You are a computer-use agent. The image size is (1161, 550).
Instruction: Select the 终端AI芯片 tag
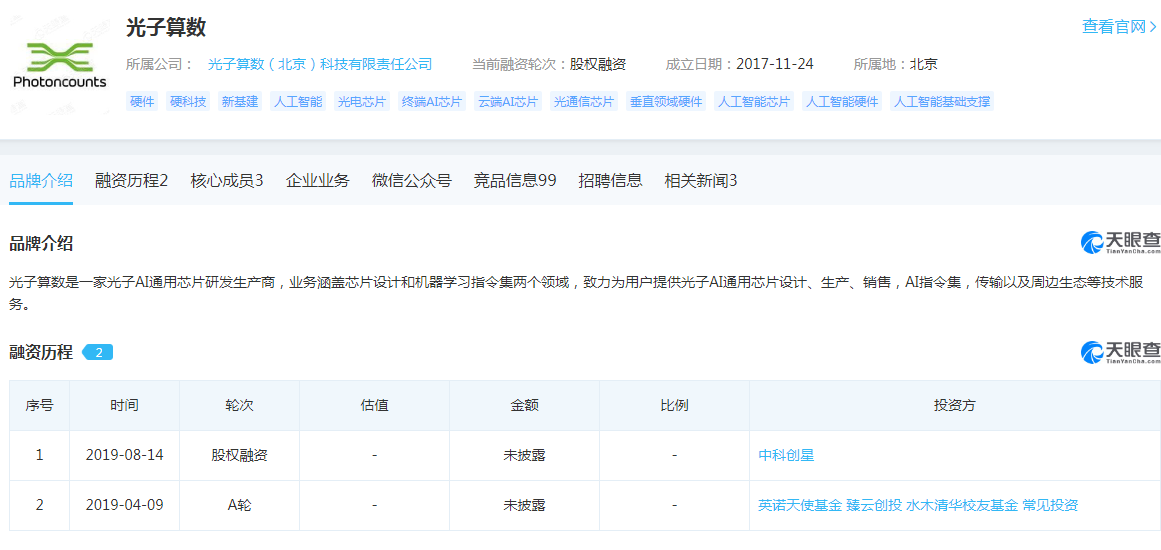[x=432, y=102]
